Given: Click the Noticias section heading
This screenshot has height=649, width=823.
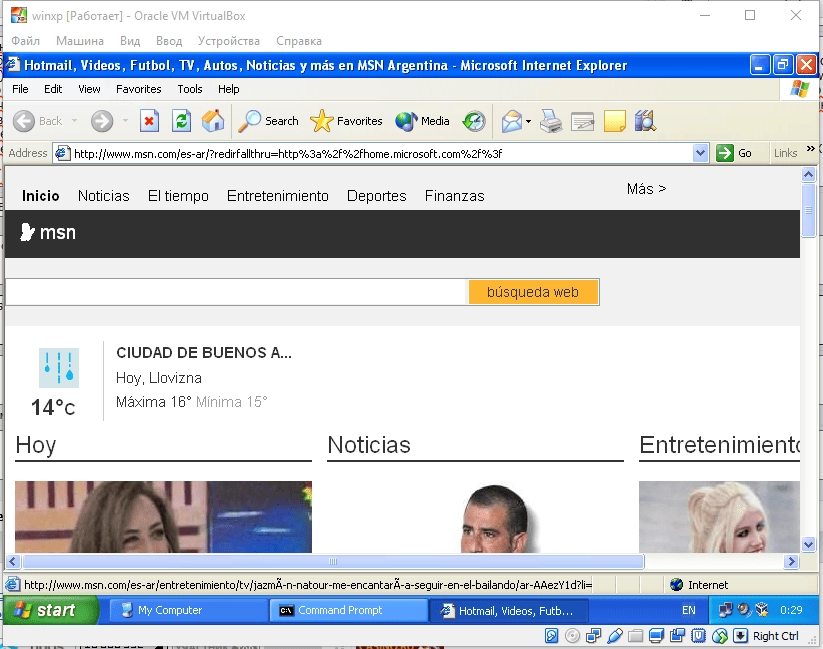Looking at the screenshot, I should click(368, 445).
